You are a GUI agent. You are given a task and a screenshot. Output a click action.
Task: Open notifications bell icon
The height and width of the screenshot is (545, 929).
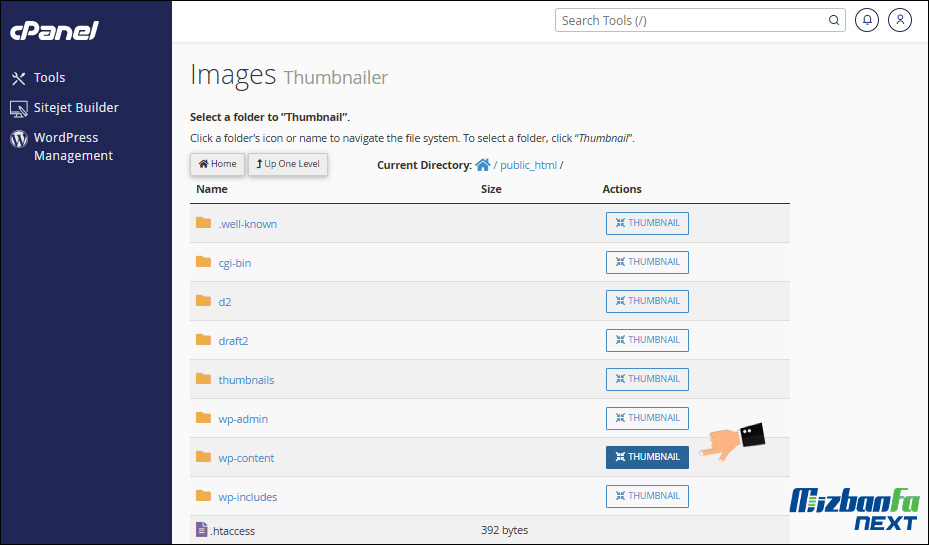[x=867, y=20]
